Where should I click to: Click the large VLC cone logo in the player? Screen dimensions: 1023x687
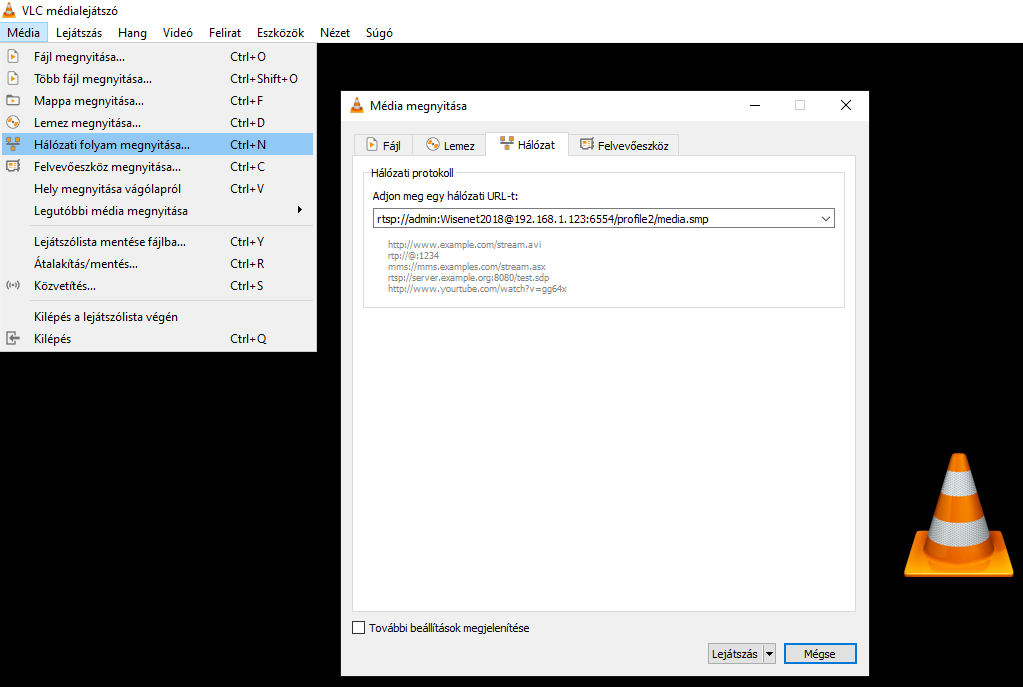[958, 515]
